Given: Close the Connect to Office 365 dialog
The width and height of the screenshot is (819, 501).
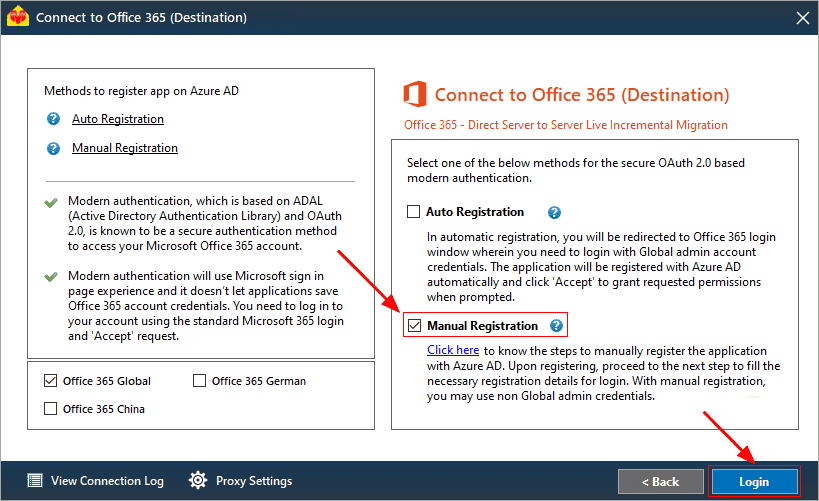Looking at the screenshot, I should point(803,18).
